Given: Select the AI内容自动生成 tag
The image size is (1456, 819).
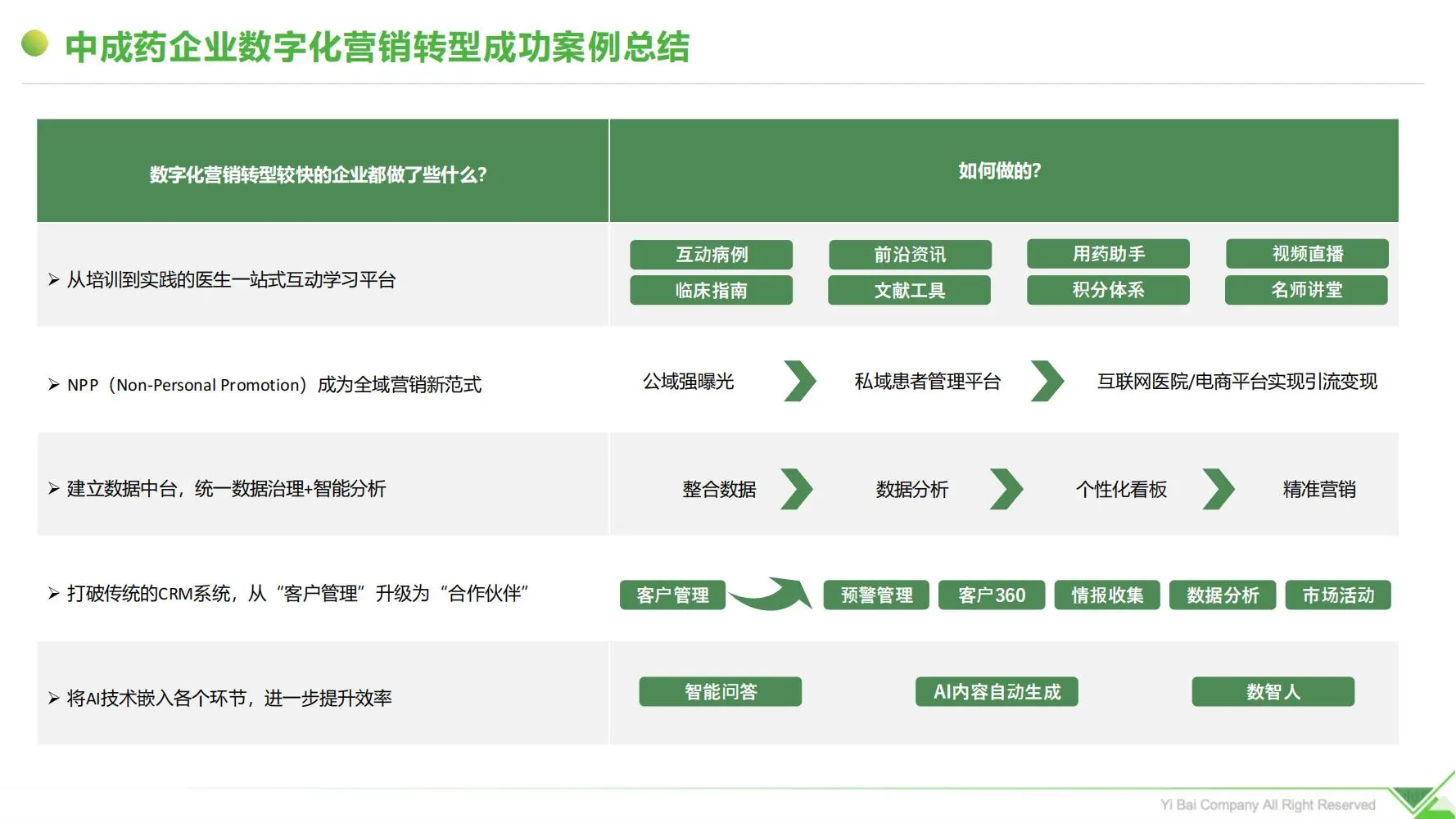Looking at the screenshot, I should (x=997, y=692).
